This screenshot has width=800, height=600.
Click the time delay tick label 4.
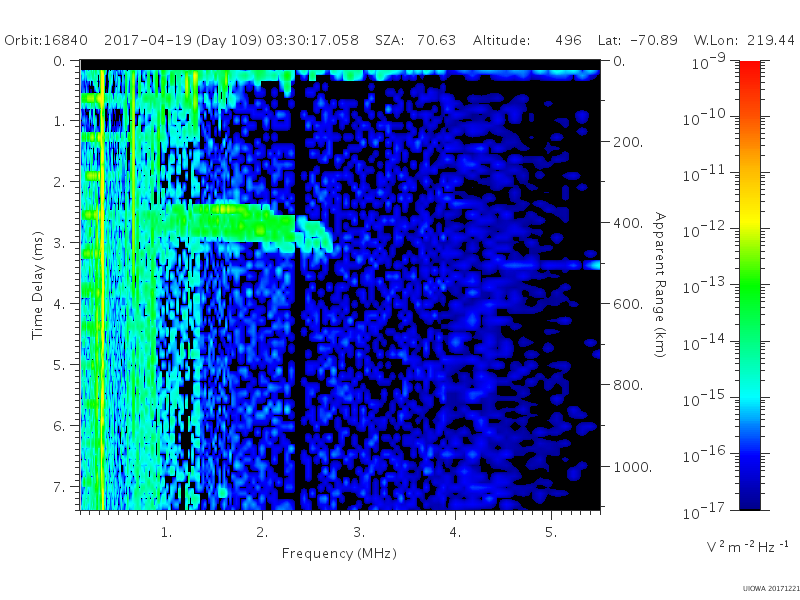tap(60, 304)
